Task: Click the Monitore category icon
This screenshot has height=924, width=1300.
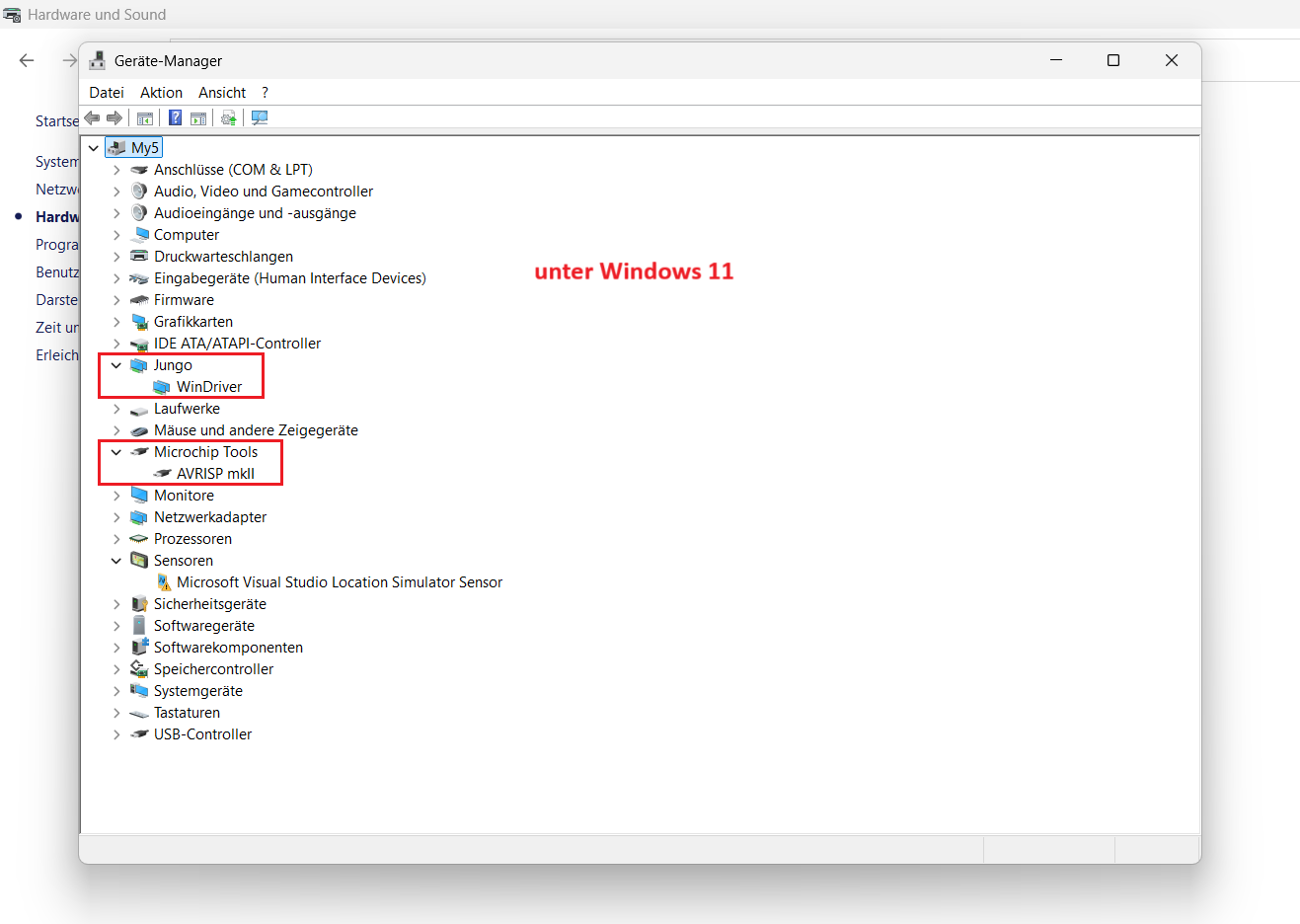Action: (x=139, y=496)
